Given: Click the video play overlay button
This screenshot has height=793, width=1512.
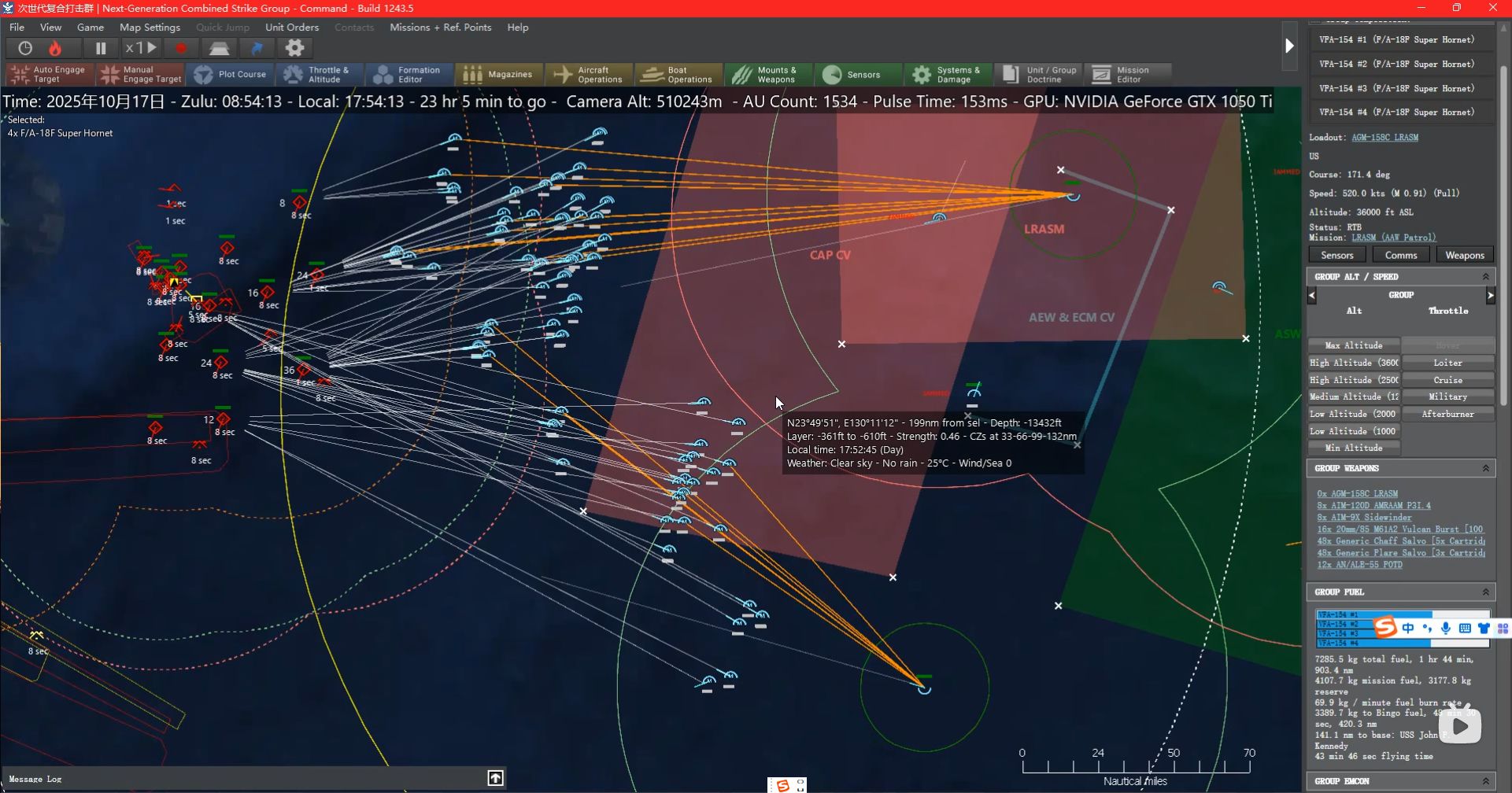Looking at the screenshot, I should click(x=1460, y=726).
